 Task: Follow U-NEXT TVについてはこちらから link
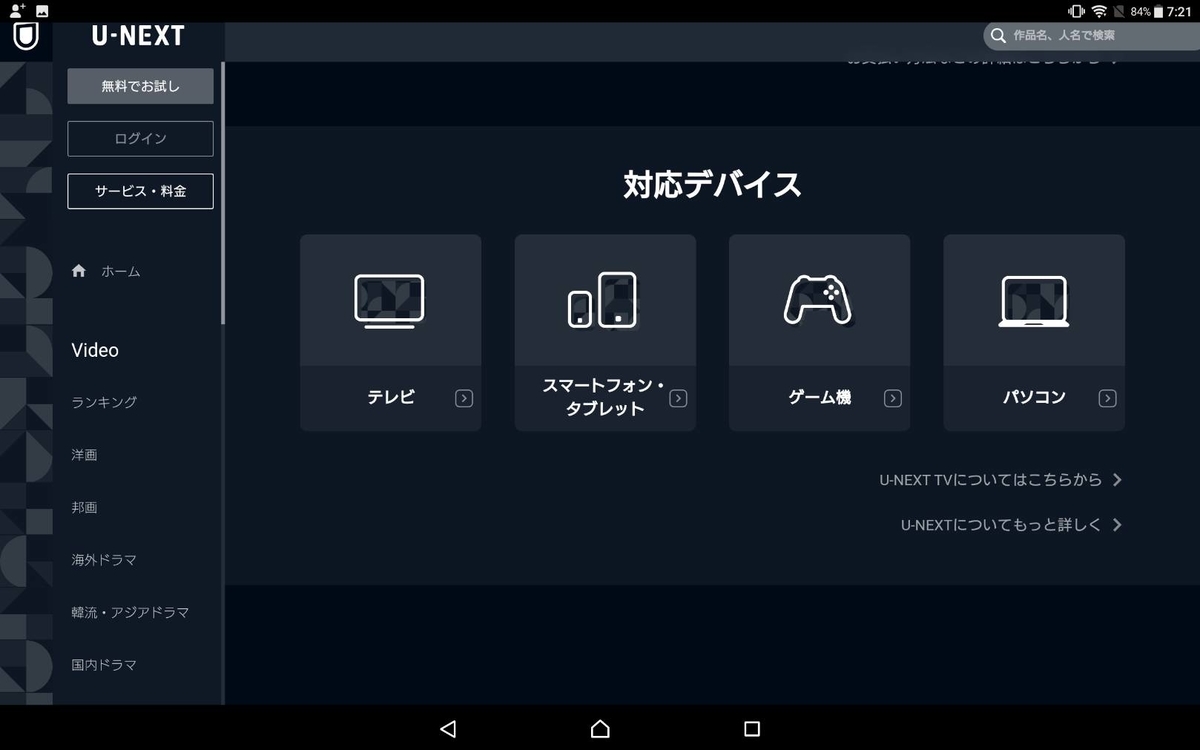click(x=990, y=480)
